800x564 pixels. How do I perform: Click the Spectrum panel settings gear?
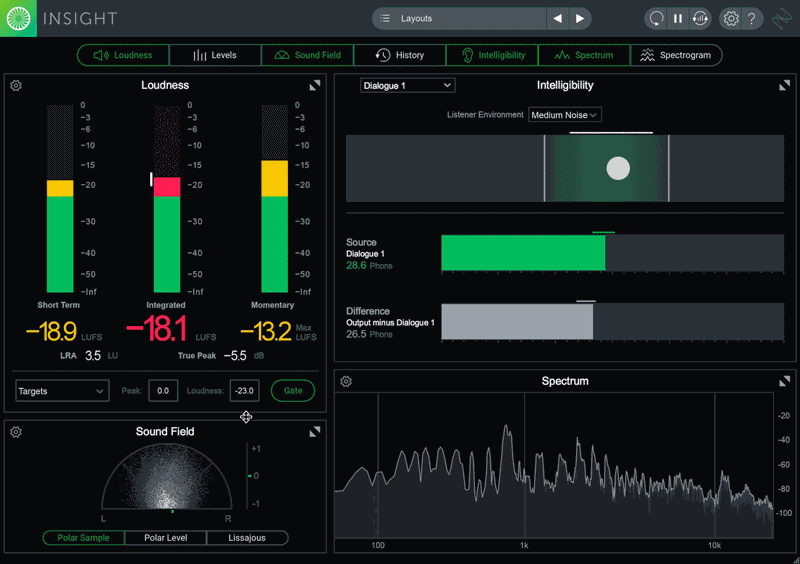346,381
